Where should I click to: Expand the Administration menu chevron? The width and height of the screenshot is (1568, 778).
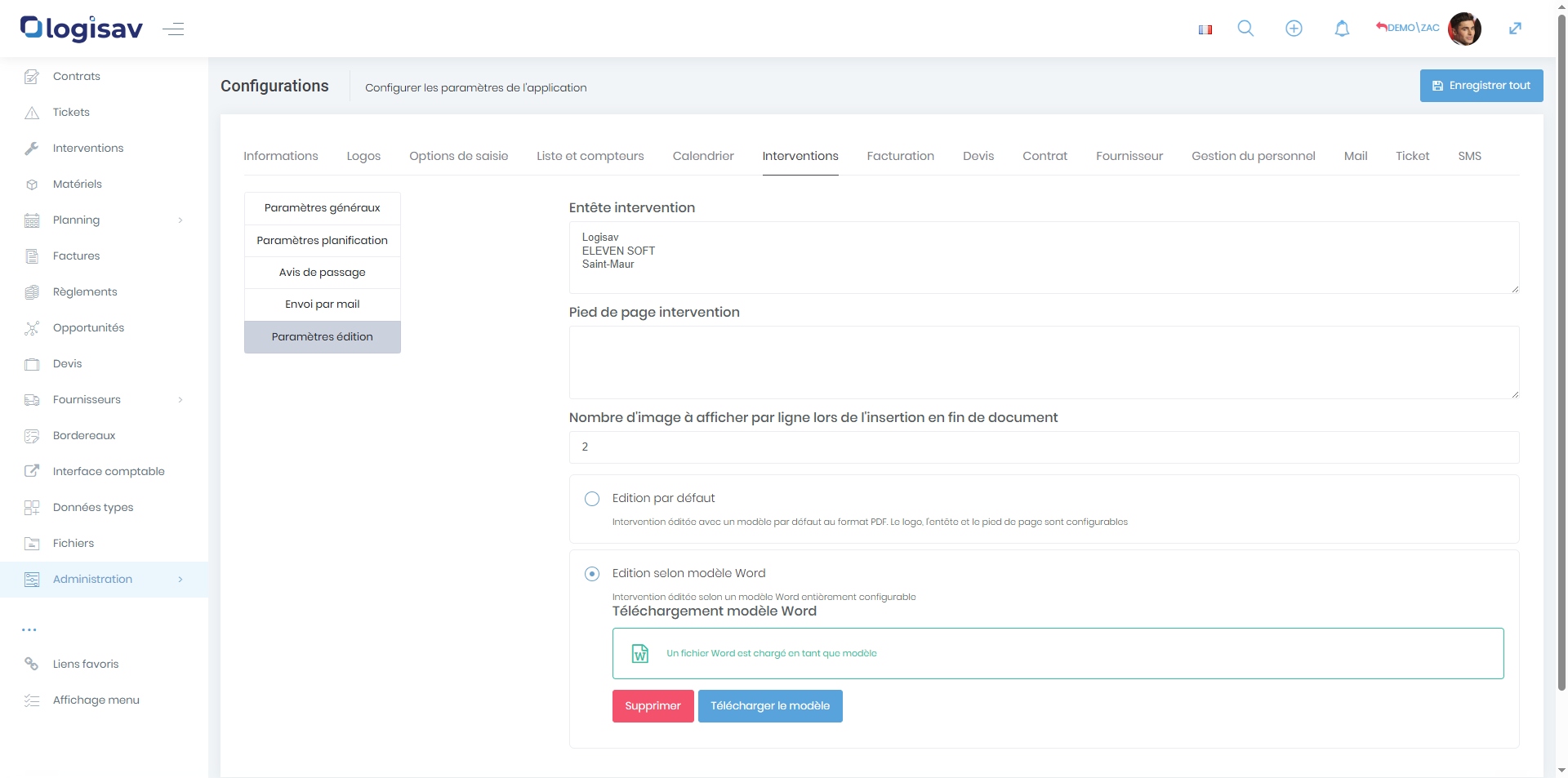(x=180, y=580)
